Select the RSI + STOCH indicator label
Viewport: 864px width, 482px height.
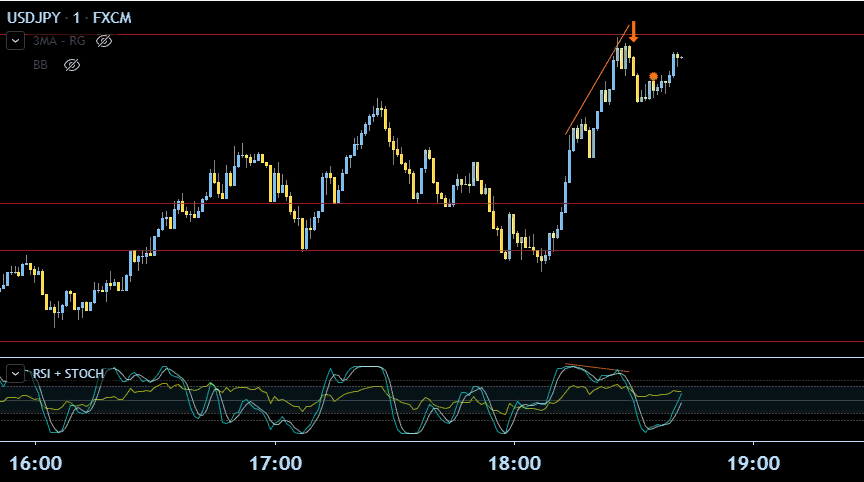[x=67, y=373]
